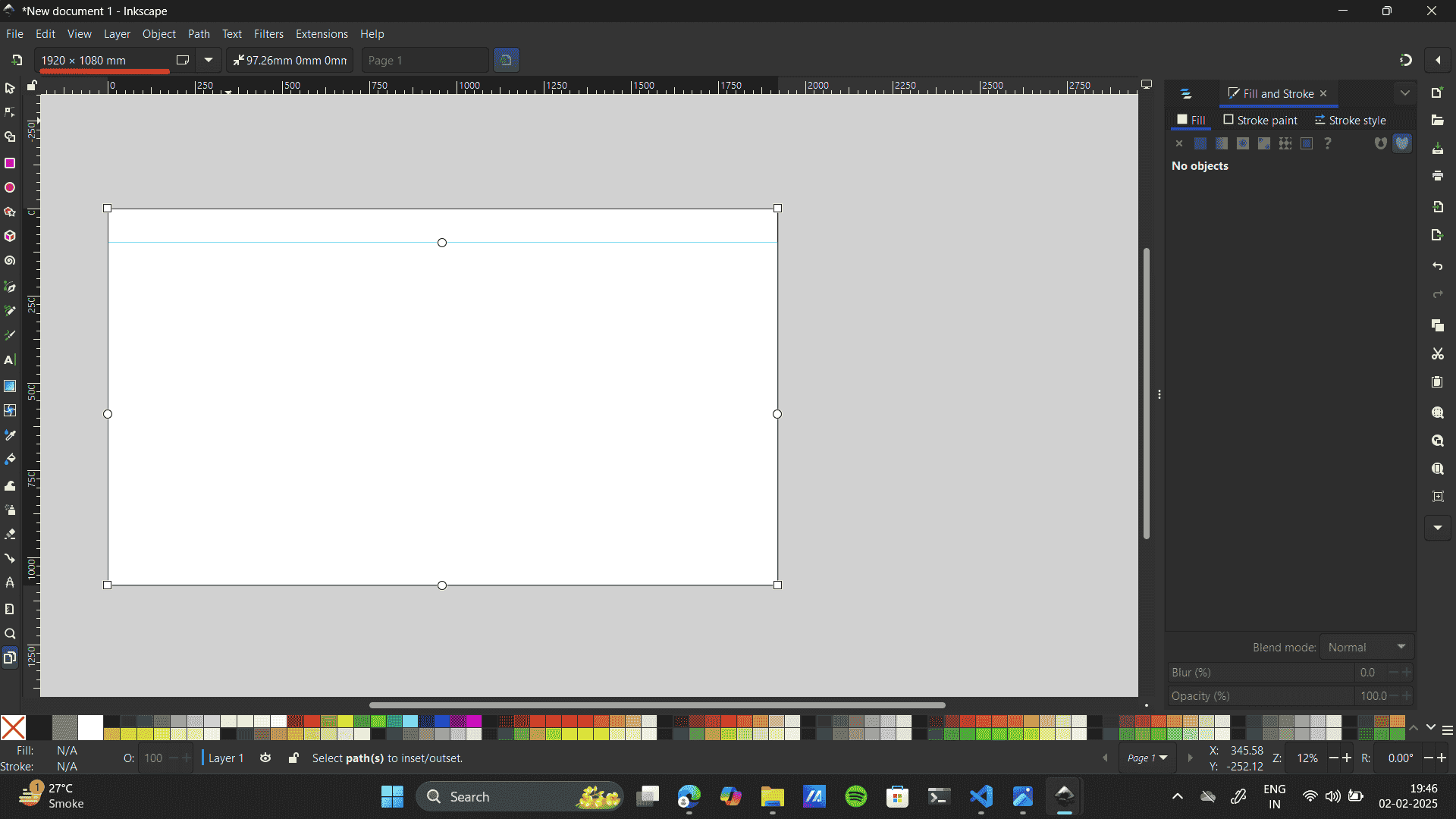Screen dimensions: 1456x819
Task: Open the palette options menu
Action: 1448,730
